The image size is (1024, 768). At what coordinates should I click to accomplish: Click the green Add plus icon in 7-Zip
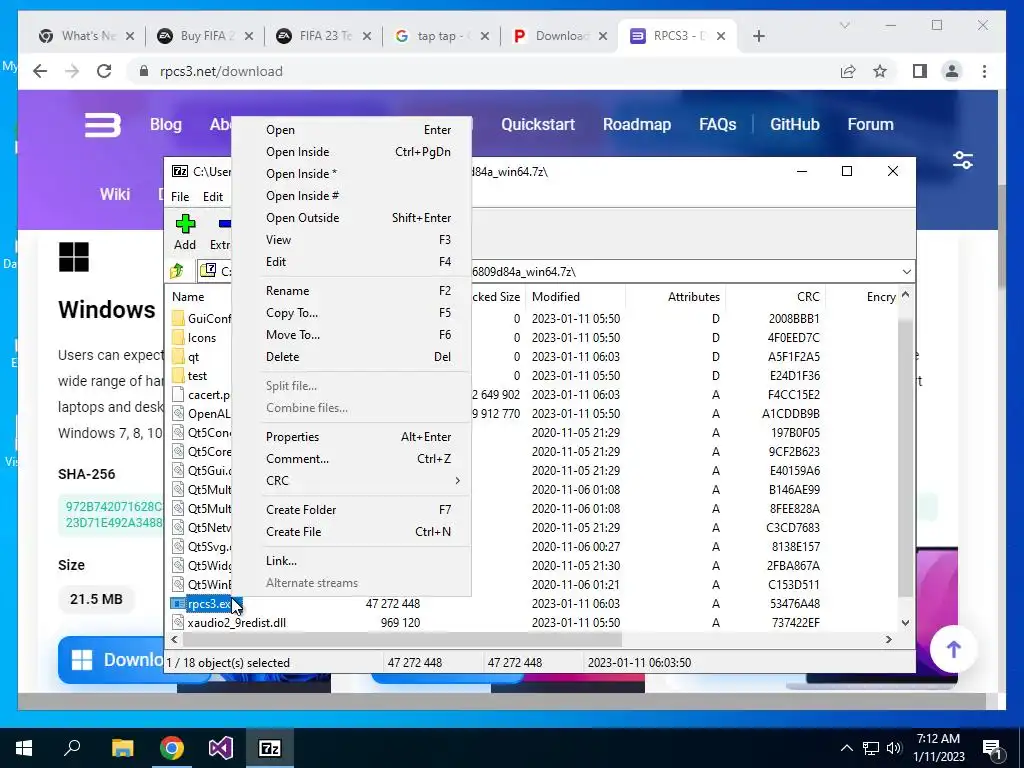185,224
